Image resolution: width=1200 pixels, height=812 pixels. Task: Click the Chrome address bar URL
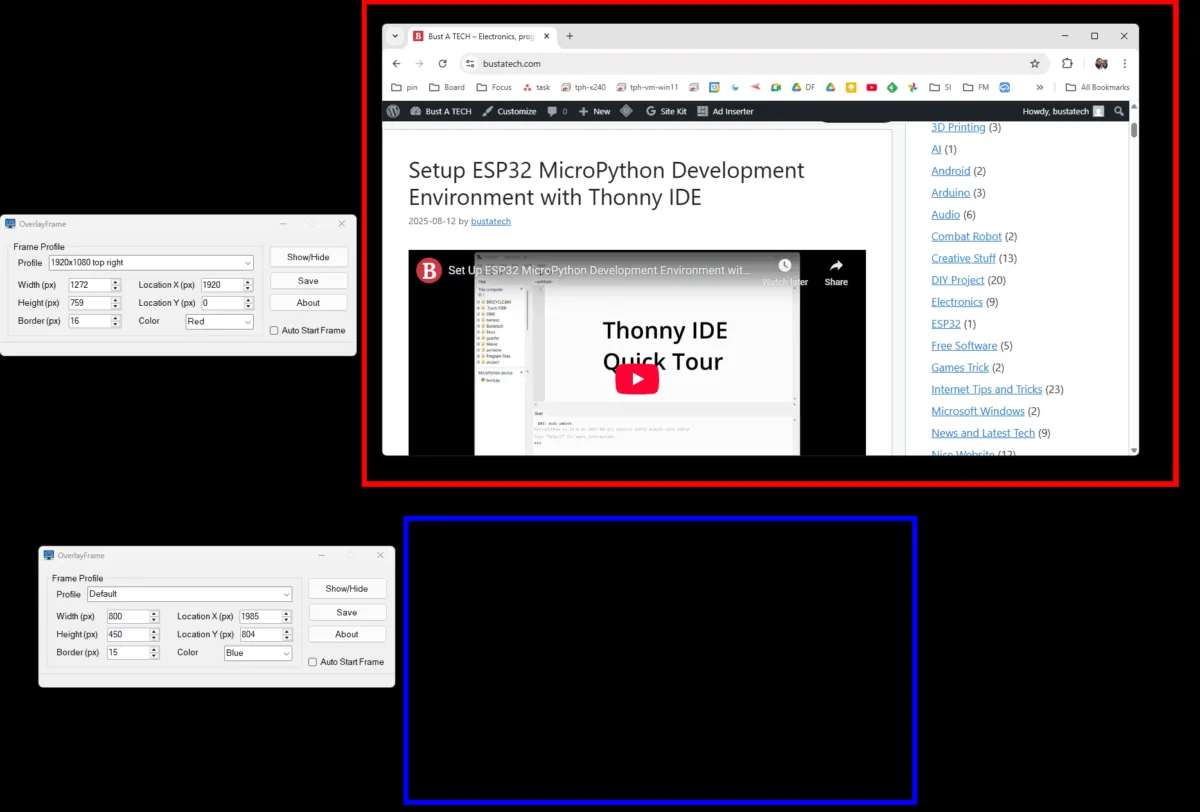(x=512, y=63)
